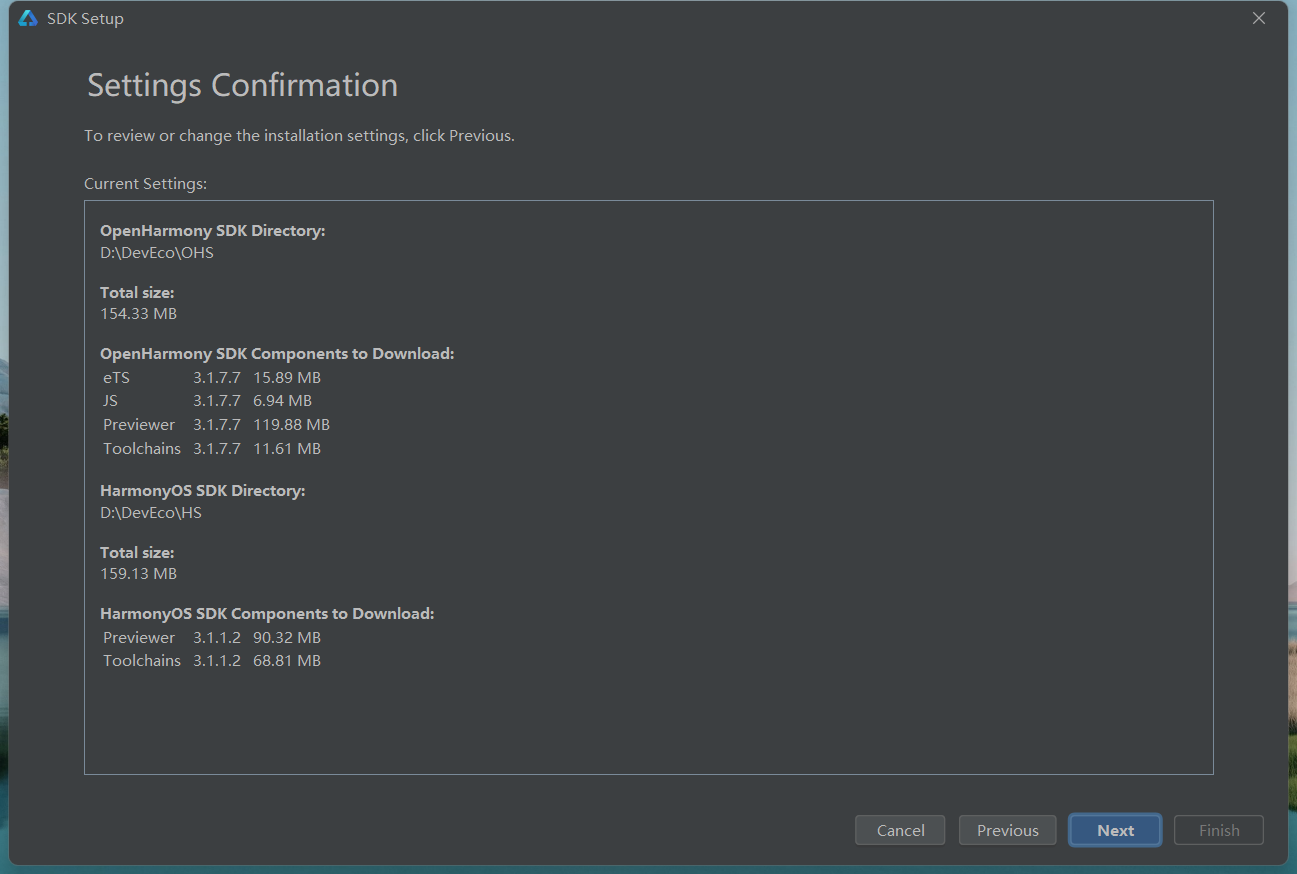The width and height of the screenshot is (1297, 874).
Task: Click HarmonyOS SDK Components to Download heading
Action: pos(267,614)
